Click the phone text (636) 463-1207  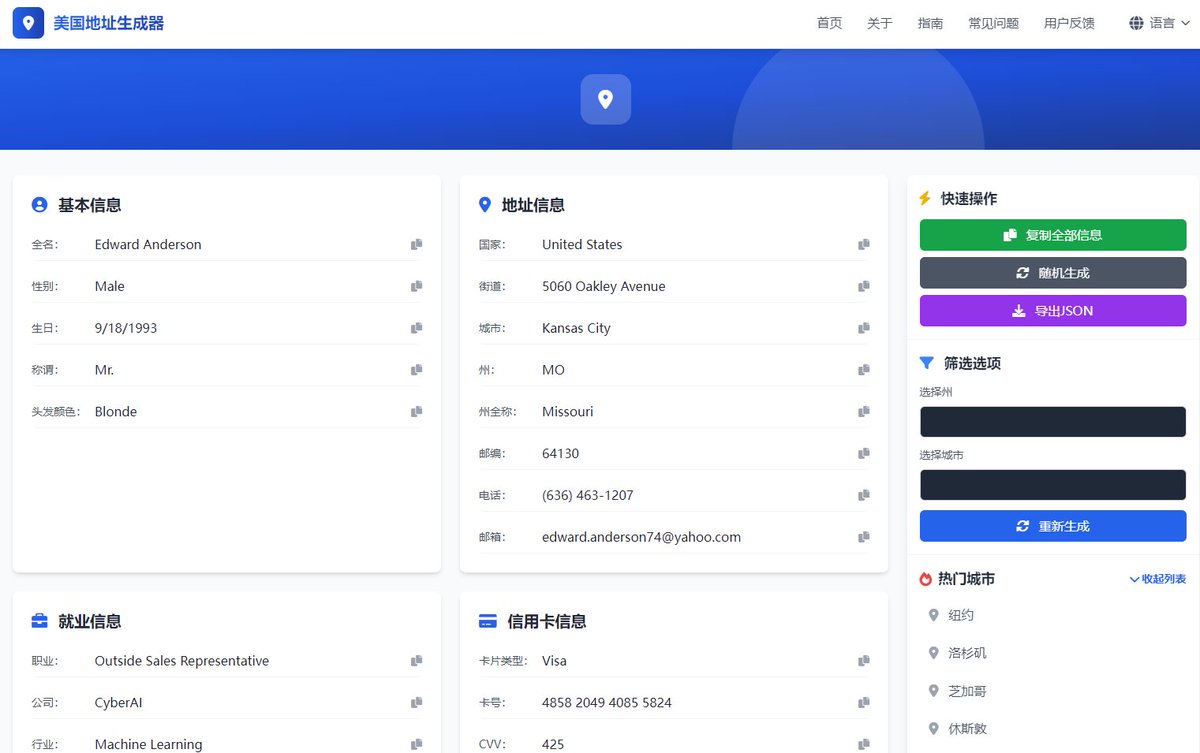[x=588, y=496]
